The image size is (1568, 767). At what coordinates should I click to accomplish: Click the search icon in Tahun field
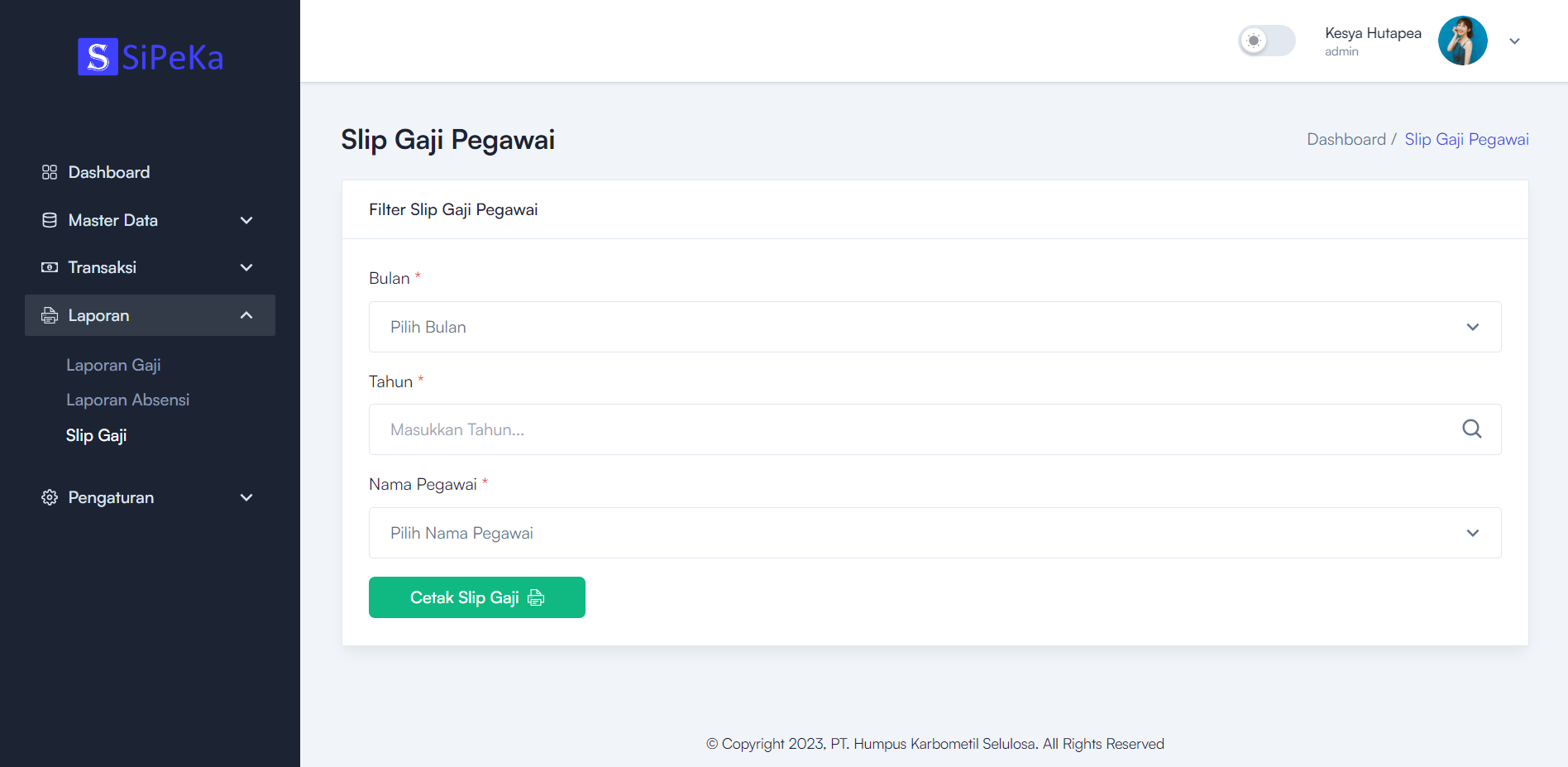click(1471, 429)
